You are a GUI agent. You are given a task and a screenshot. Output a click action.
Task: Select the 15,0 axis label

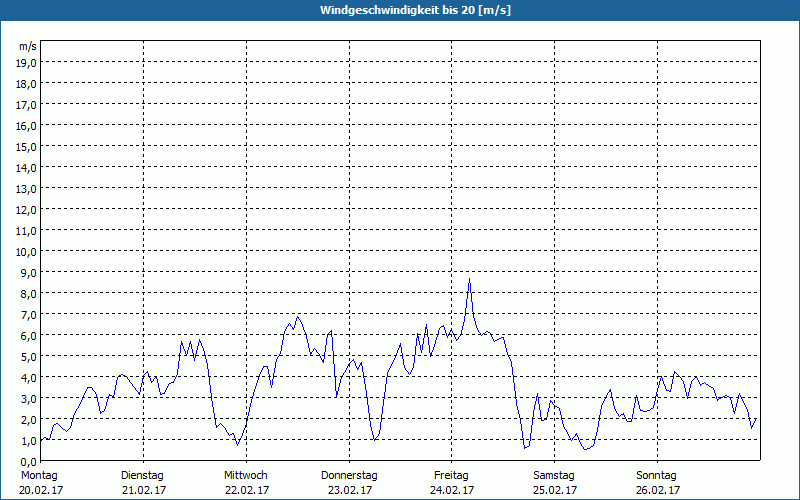pyautogui.click(x=27, y=147)
